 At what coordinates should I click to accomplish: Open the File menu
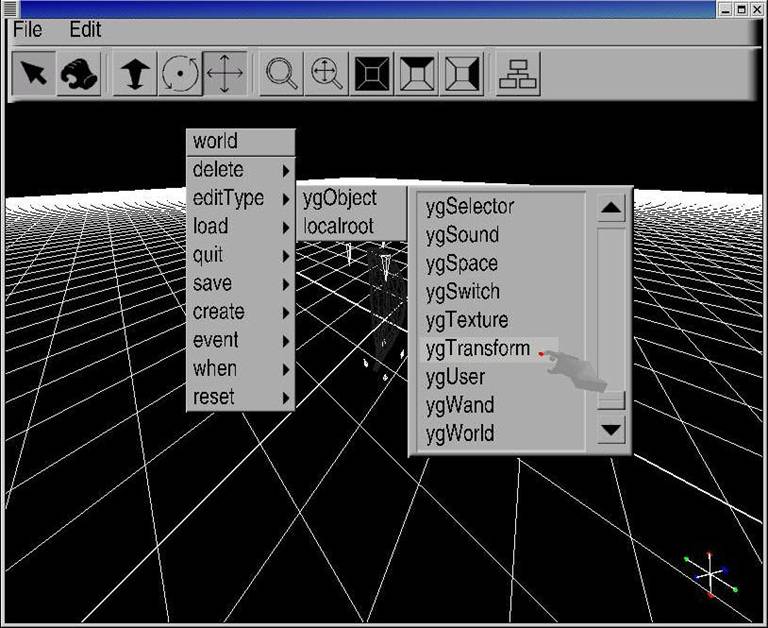pyautogui.click(x=27, y=30)
